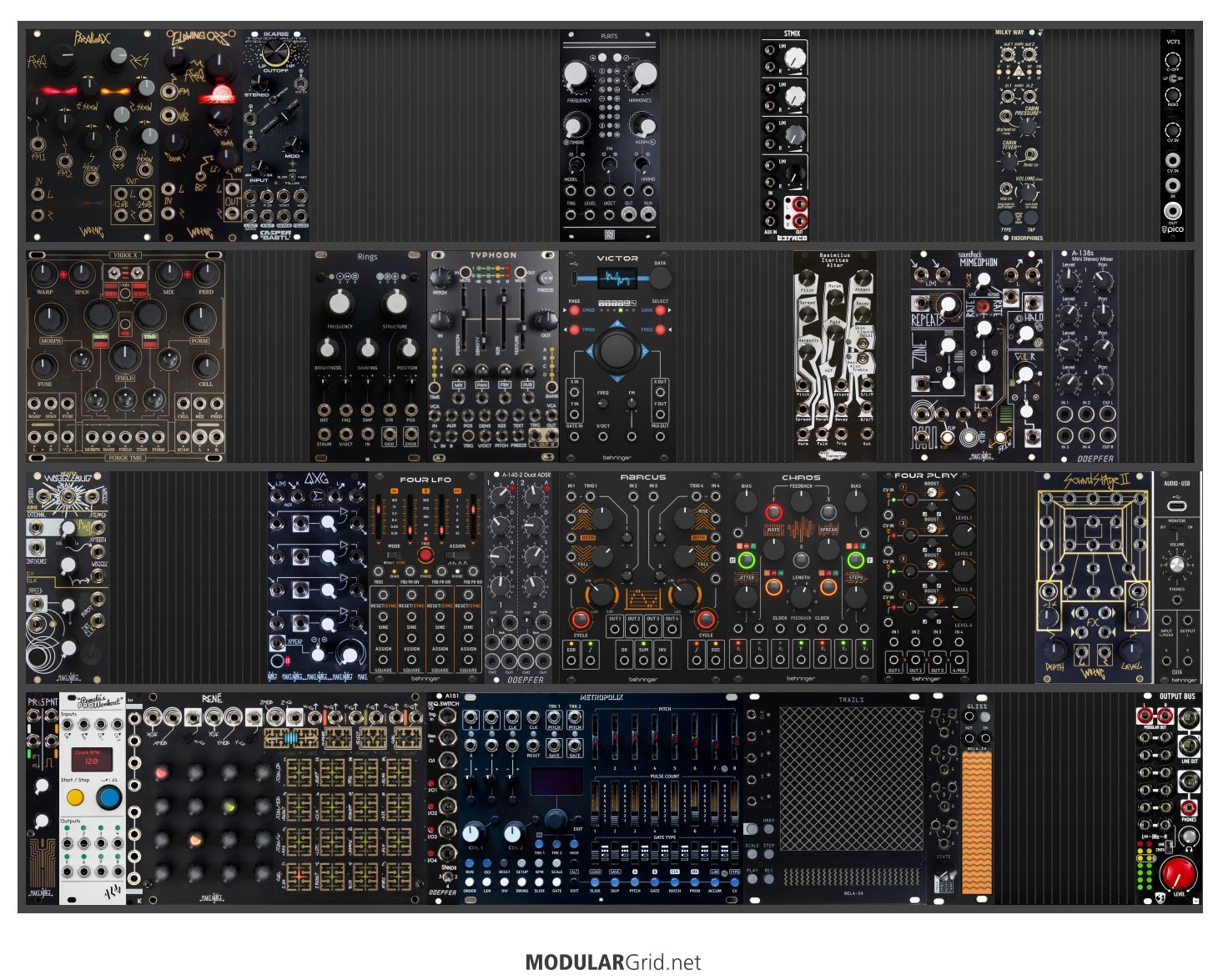Adjust the Vhikk X MORPH knob

pos(52,318)
